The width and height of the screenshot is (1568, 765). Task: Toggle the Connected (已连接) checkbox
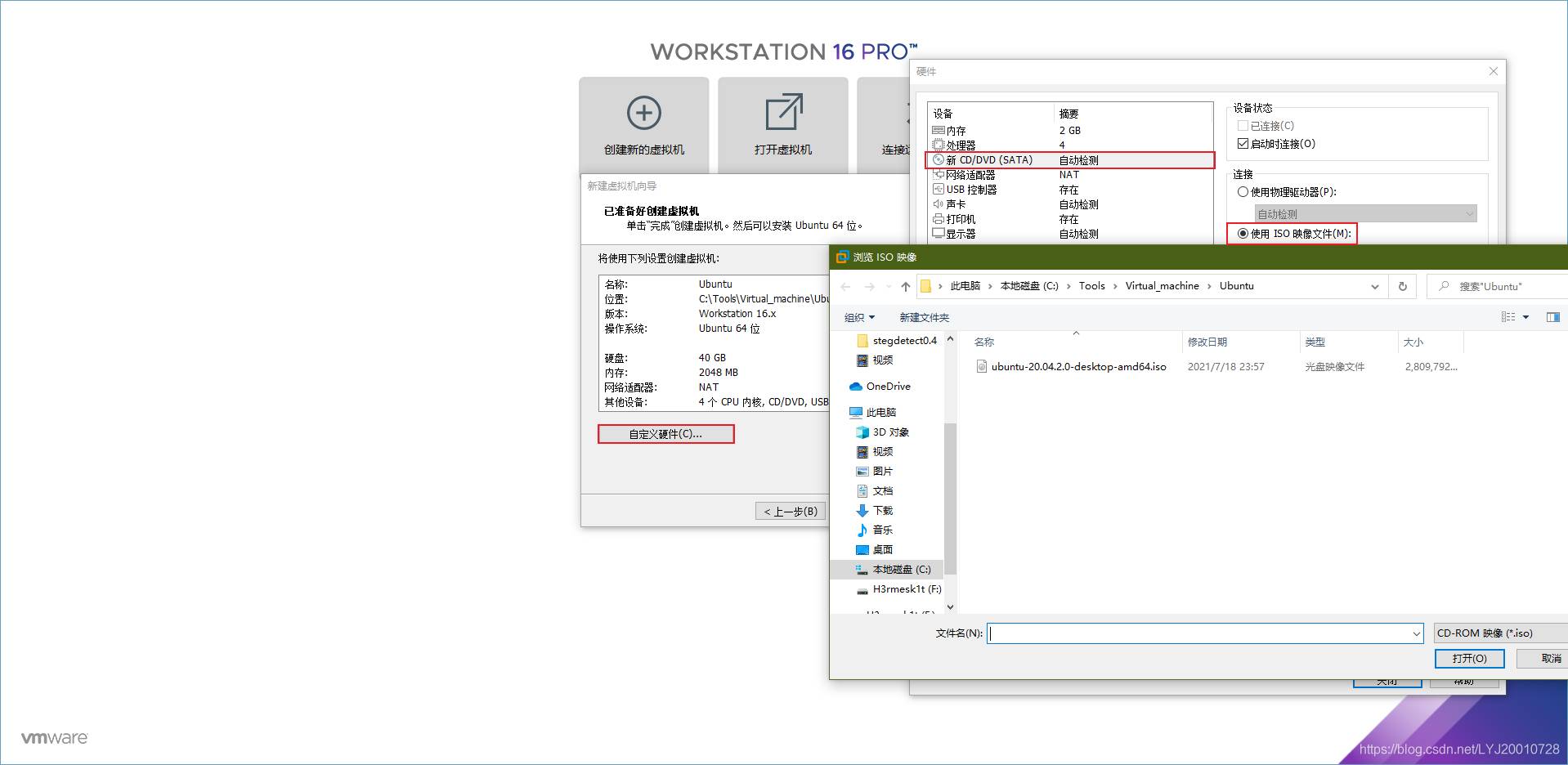(x=1243, y=126)
